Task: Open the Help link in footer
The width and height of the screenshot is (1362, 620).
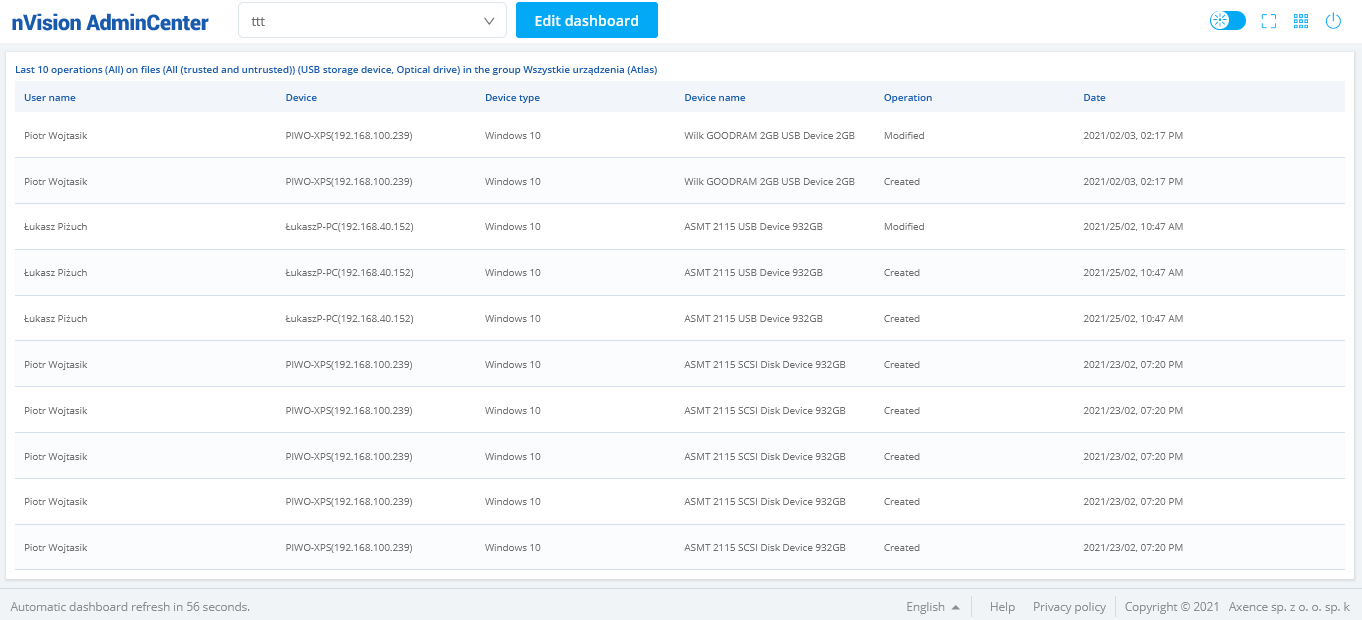Action: (x=1002, y=607)
